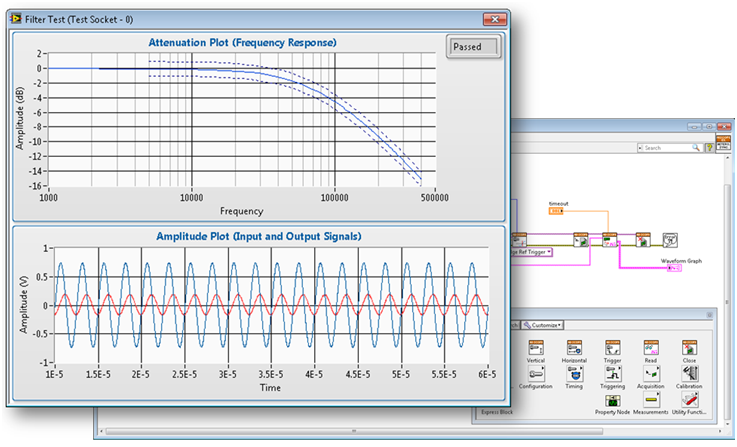Click the Passed status indicator
Screen dimensions: 737x447
(472, 46)
